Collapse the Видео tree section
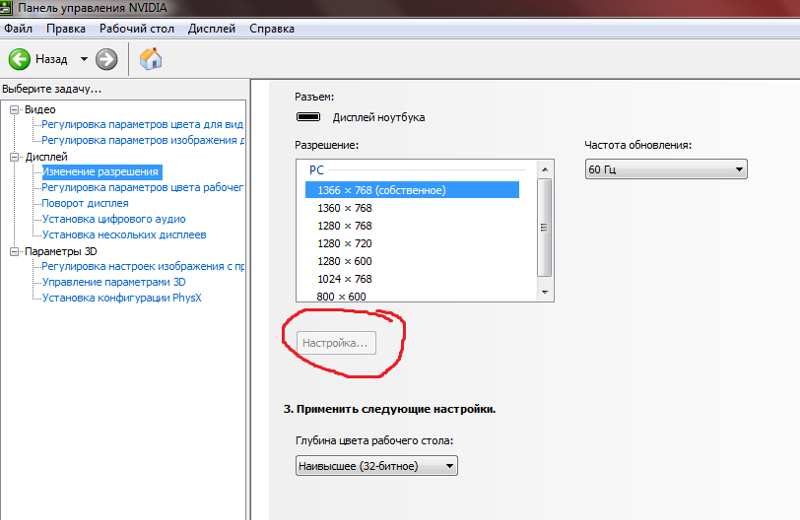Image resolution: width=800 pixels, height=520 pixels. (15, 109)
